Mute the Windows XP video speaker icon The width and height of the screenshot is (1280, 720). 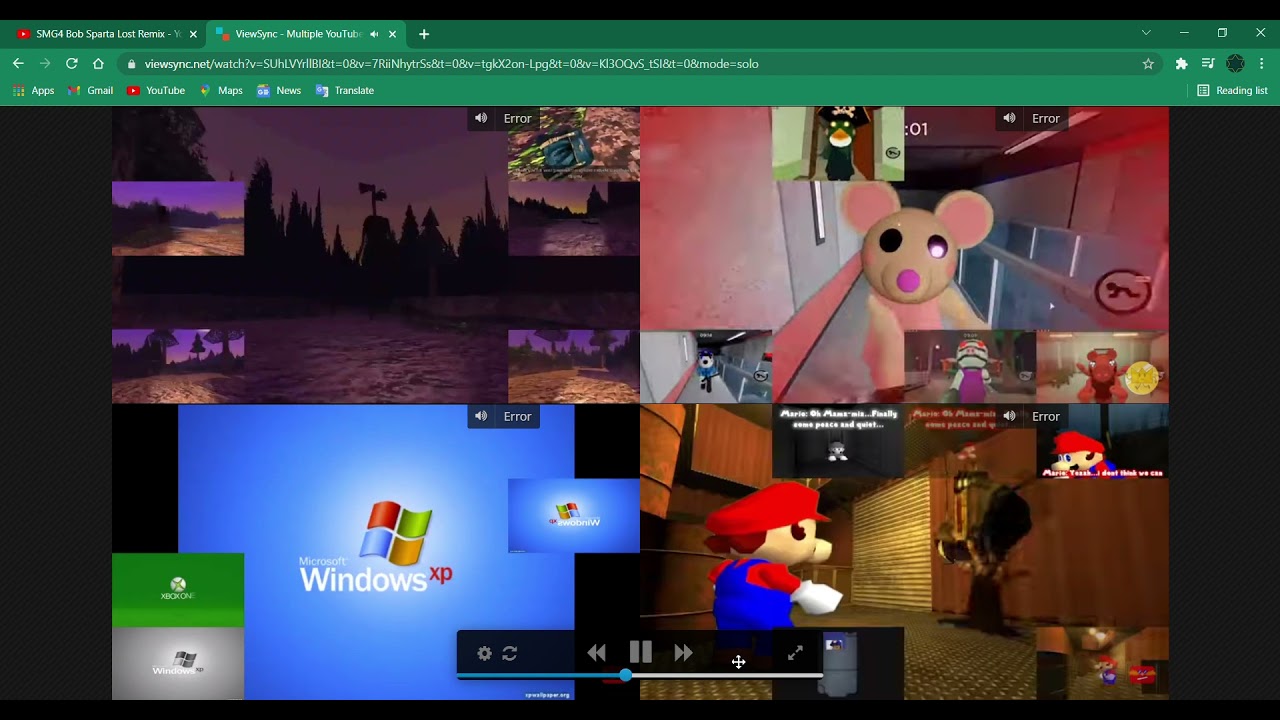481,416
